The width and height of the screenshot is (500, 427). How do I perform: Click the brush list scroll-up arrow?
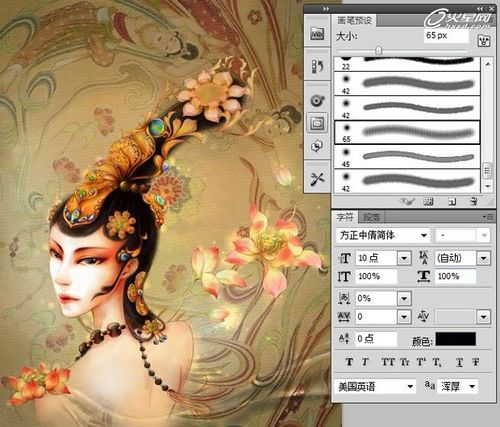pos(487,63)
